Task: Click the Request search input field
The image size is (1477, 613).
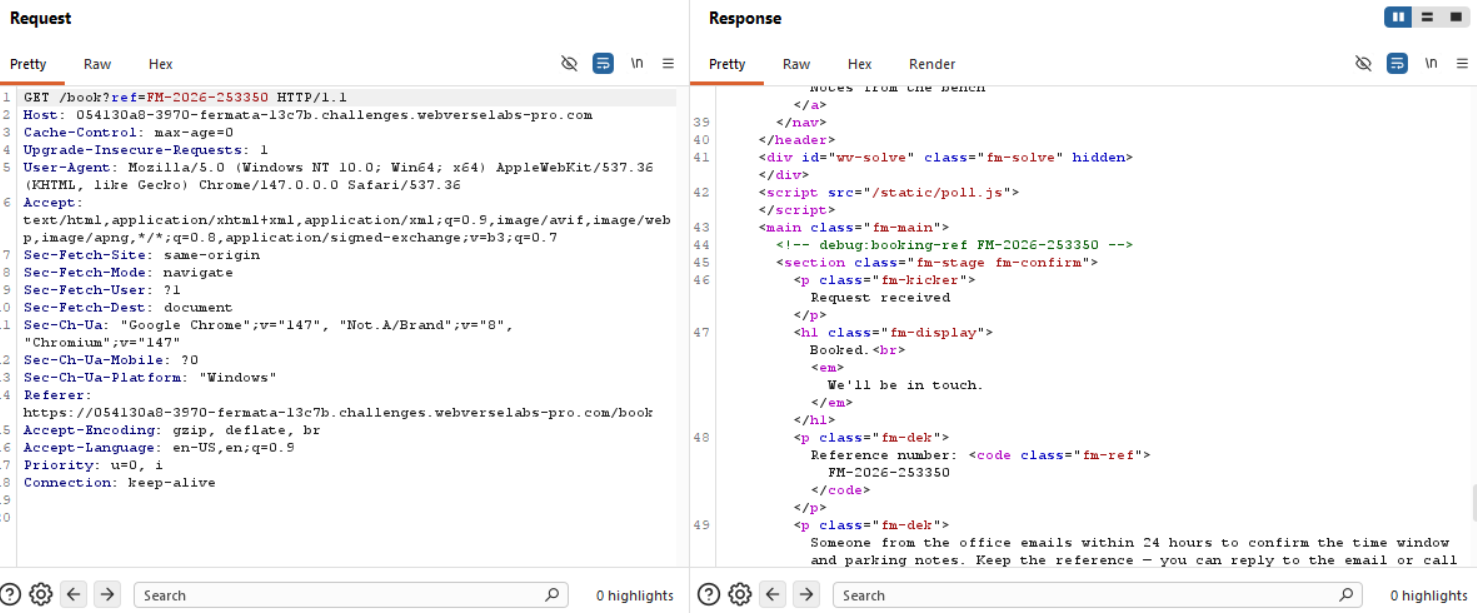Action: pos(340,595)
